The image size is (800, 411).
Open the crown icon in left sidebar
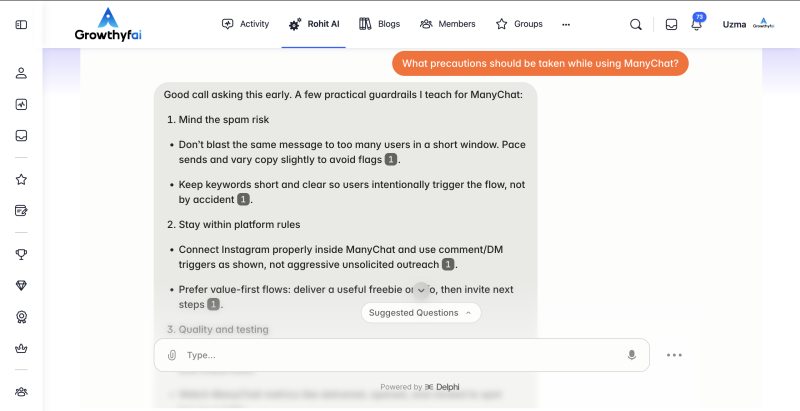click(x=21, y=348)
